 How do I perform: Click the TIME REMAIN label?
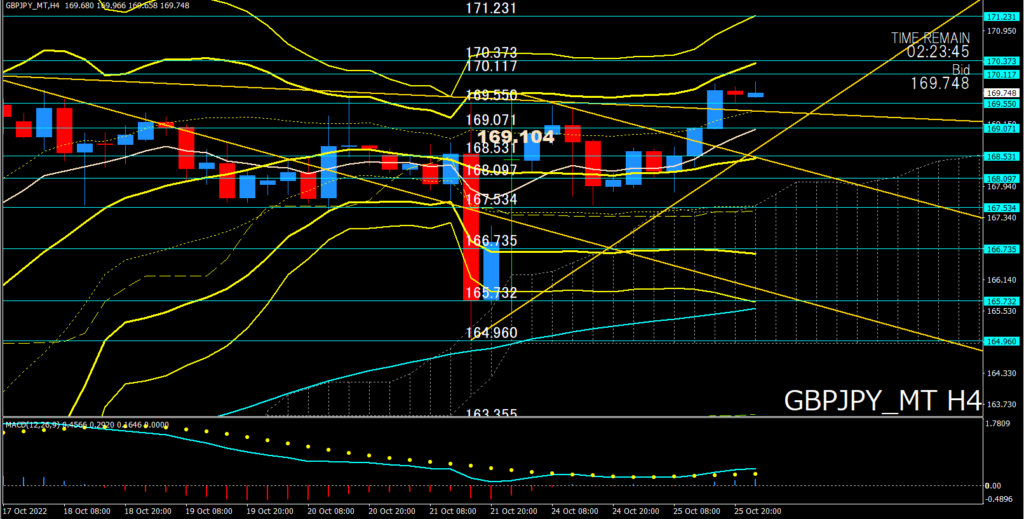(931, 38)
